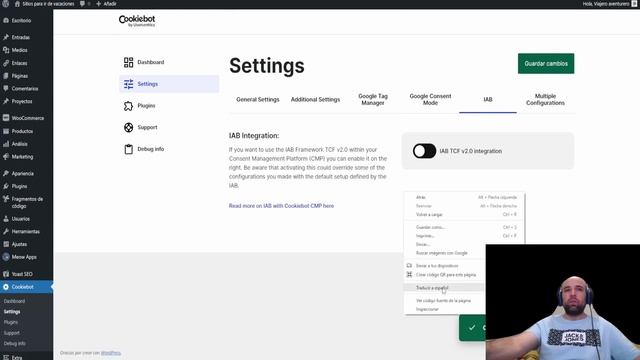Viewport: 640px width, 360px height.
Task: Click the Medios media icon
Action: (x=6, y=50)
